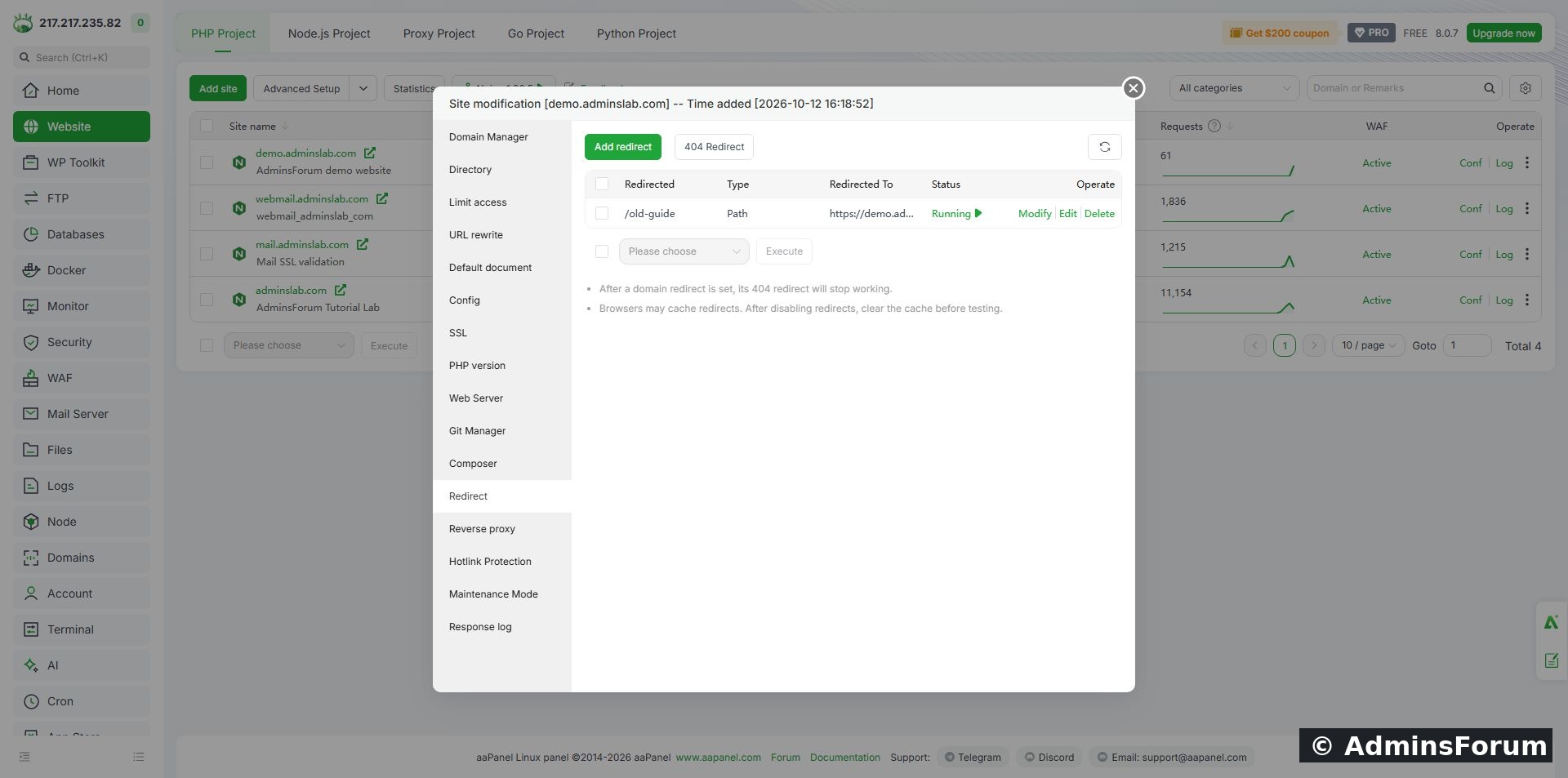1568x778 pixels.
Task: Open Cron from the sidebar
Action: click(82, 701)
